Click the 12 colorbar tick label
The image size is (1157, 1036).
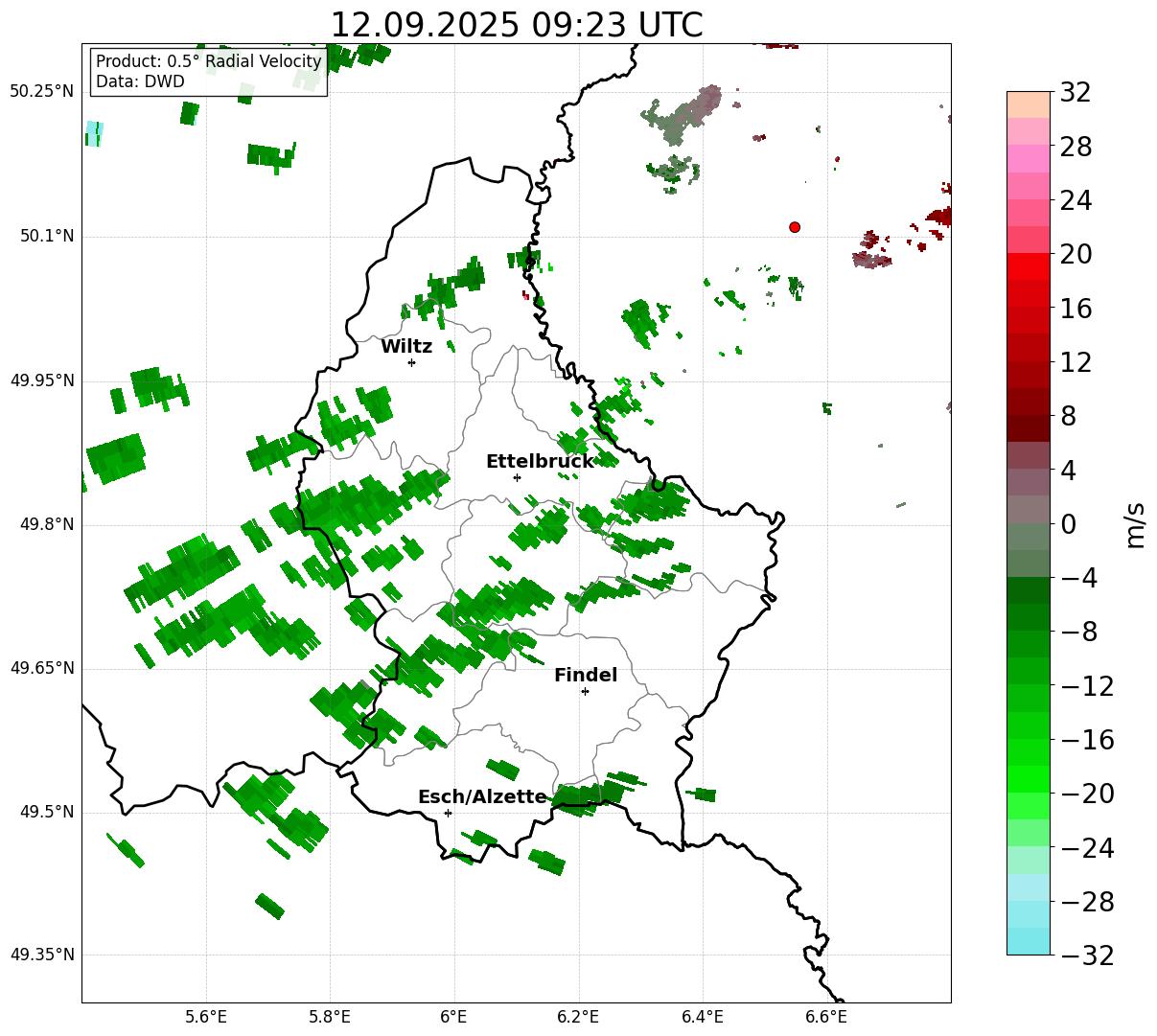click(1076, 362)
